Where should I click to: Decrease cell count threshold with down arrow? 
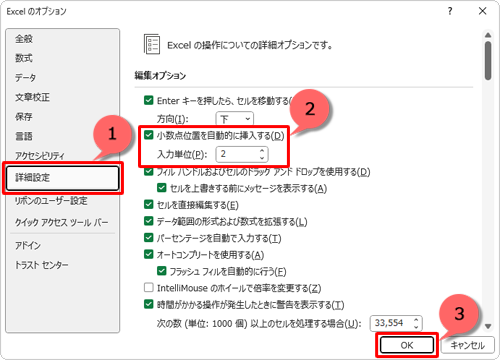[416, 327]
